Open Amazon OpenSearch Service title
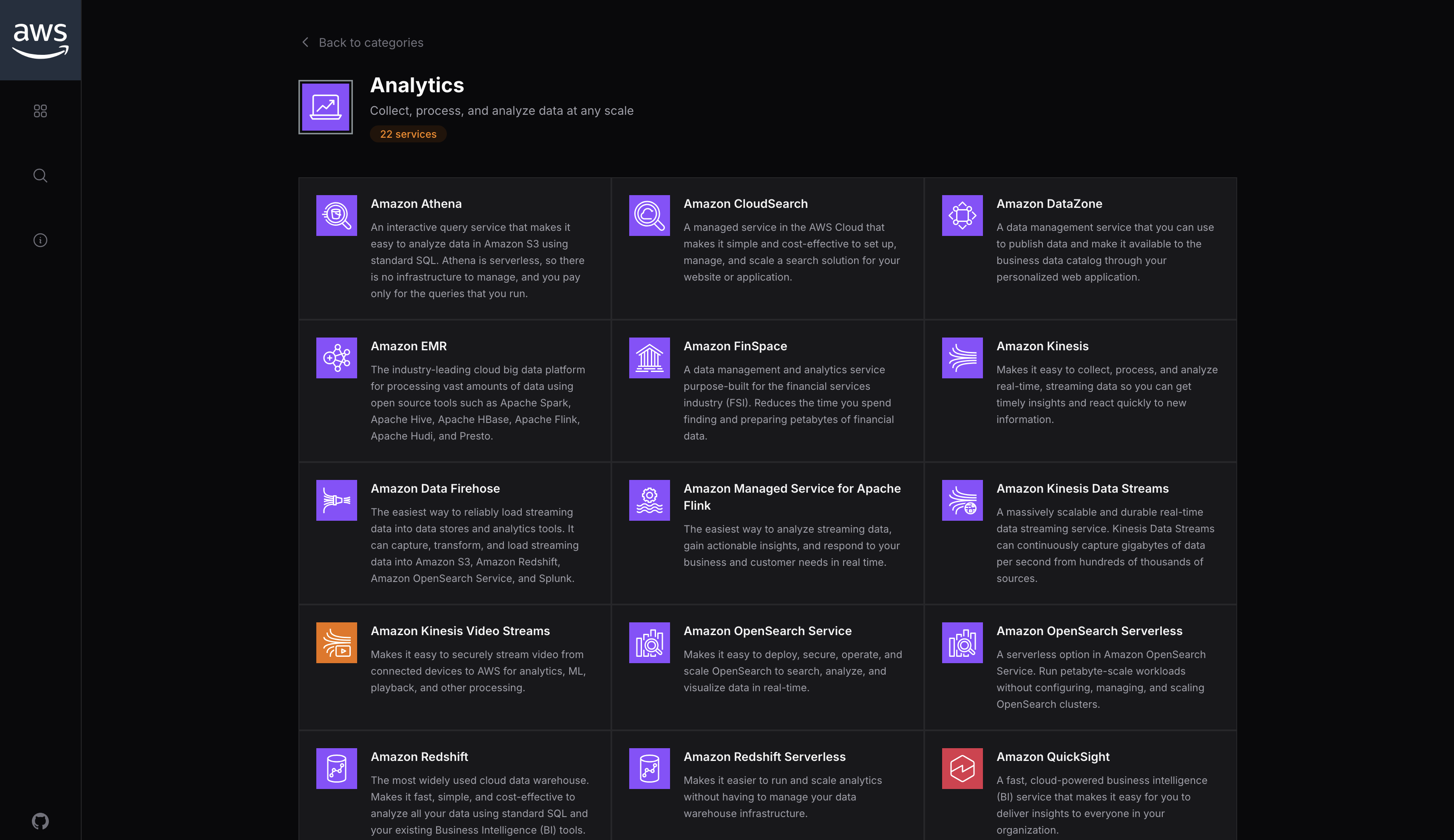This screenshot has width=1454, height=840. coord(767,631)
